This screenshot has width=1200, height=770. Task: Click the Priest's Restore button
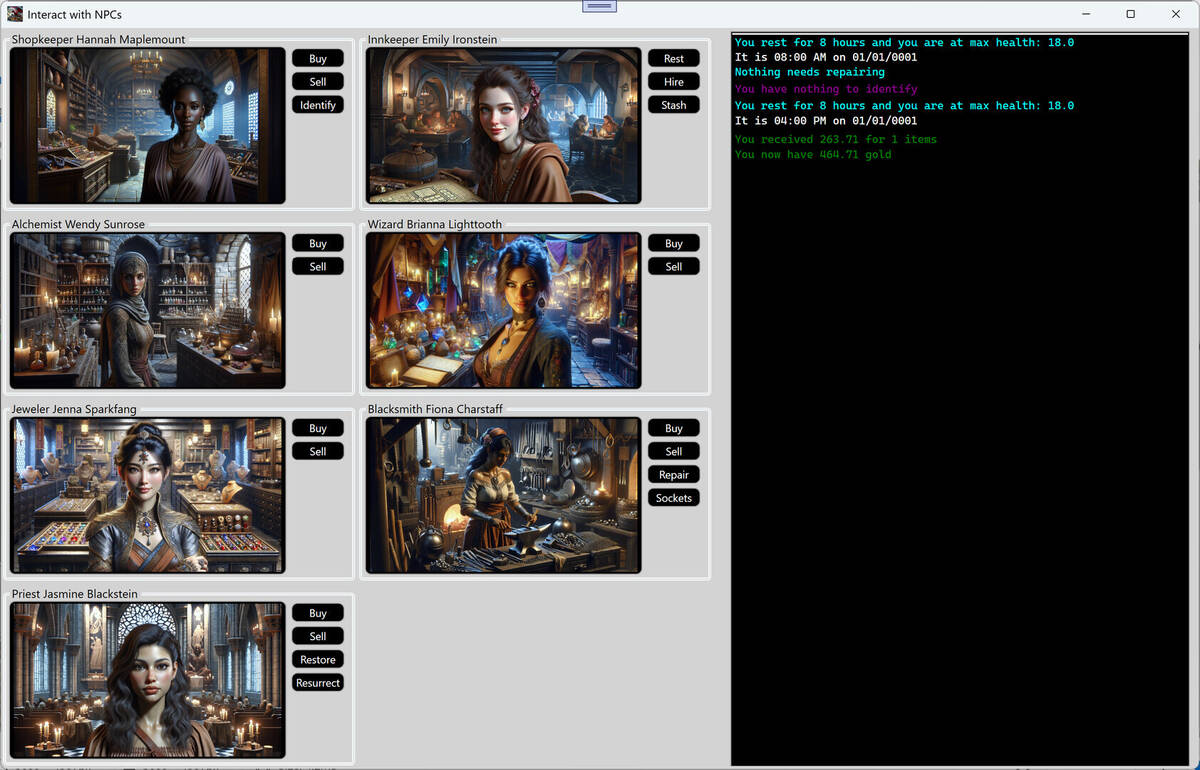[x=318, y=660]
